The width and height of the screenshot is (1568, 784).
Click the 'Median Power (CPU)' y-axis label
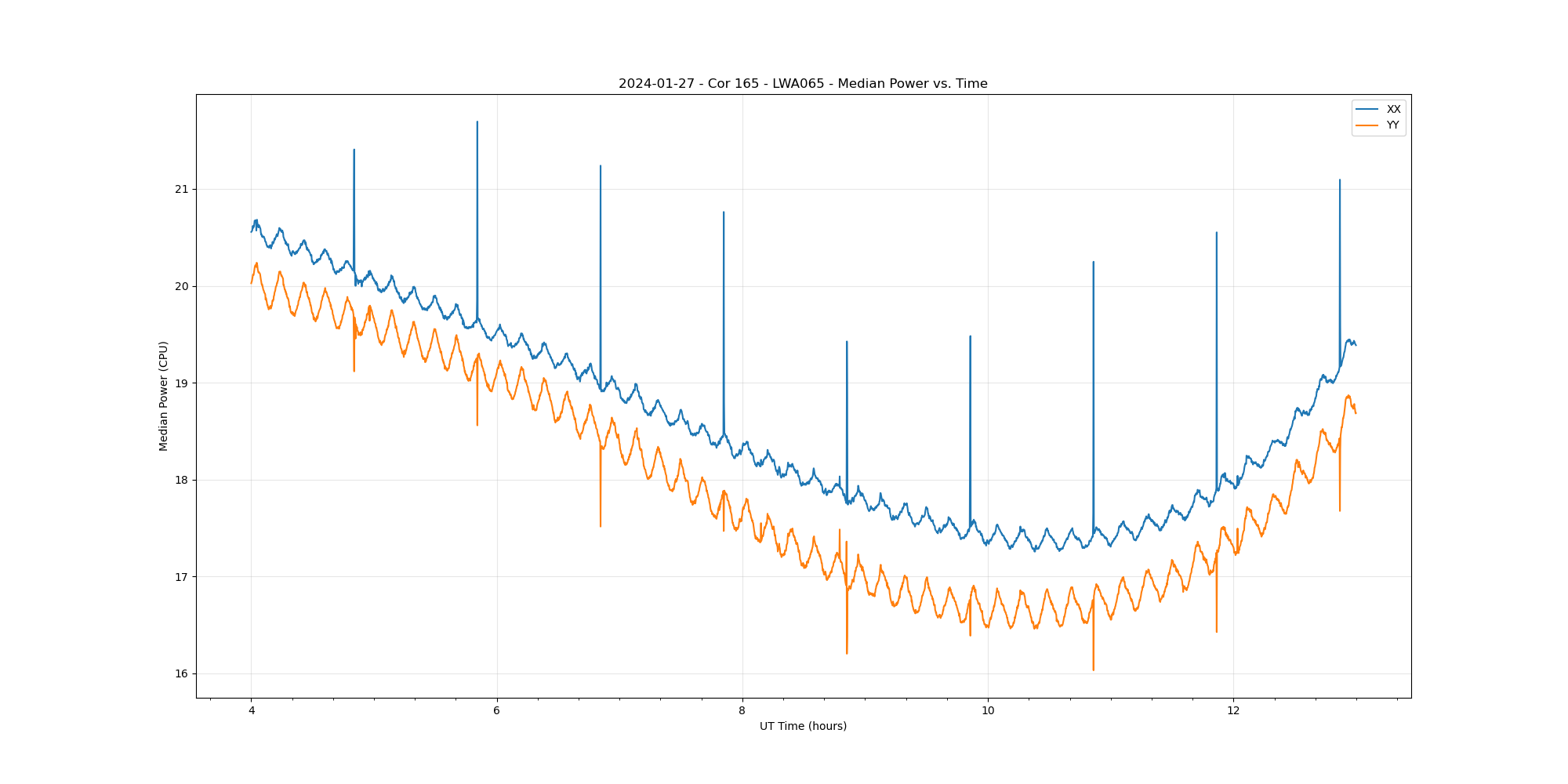click(164, 396)
